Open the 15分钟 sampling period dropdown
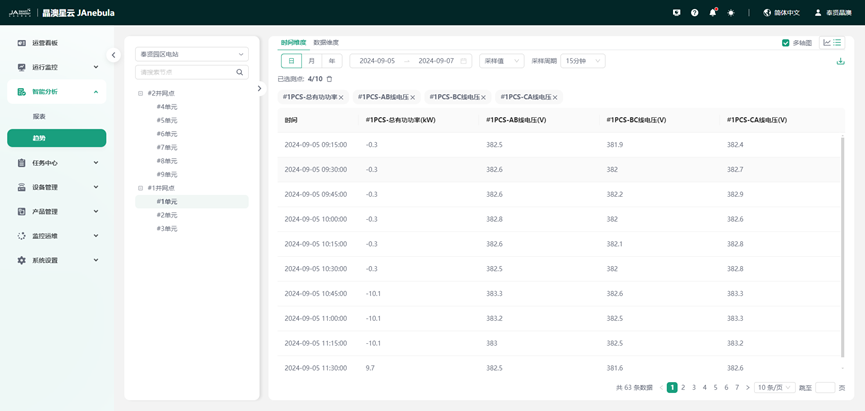 click(582, 61)
